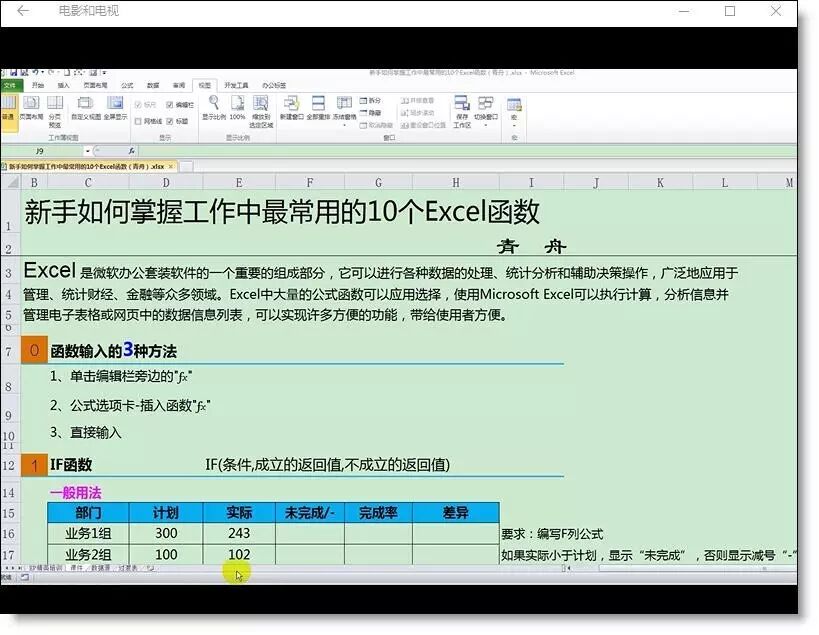Image resolution: width=819 pixels, height=635 pixels.
Task: Click Undo icon in quick access toolbar
Action: (34, 72)
